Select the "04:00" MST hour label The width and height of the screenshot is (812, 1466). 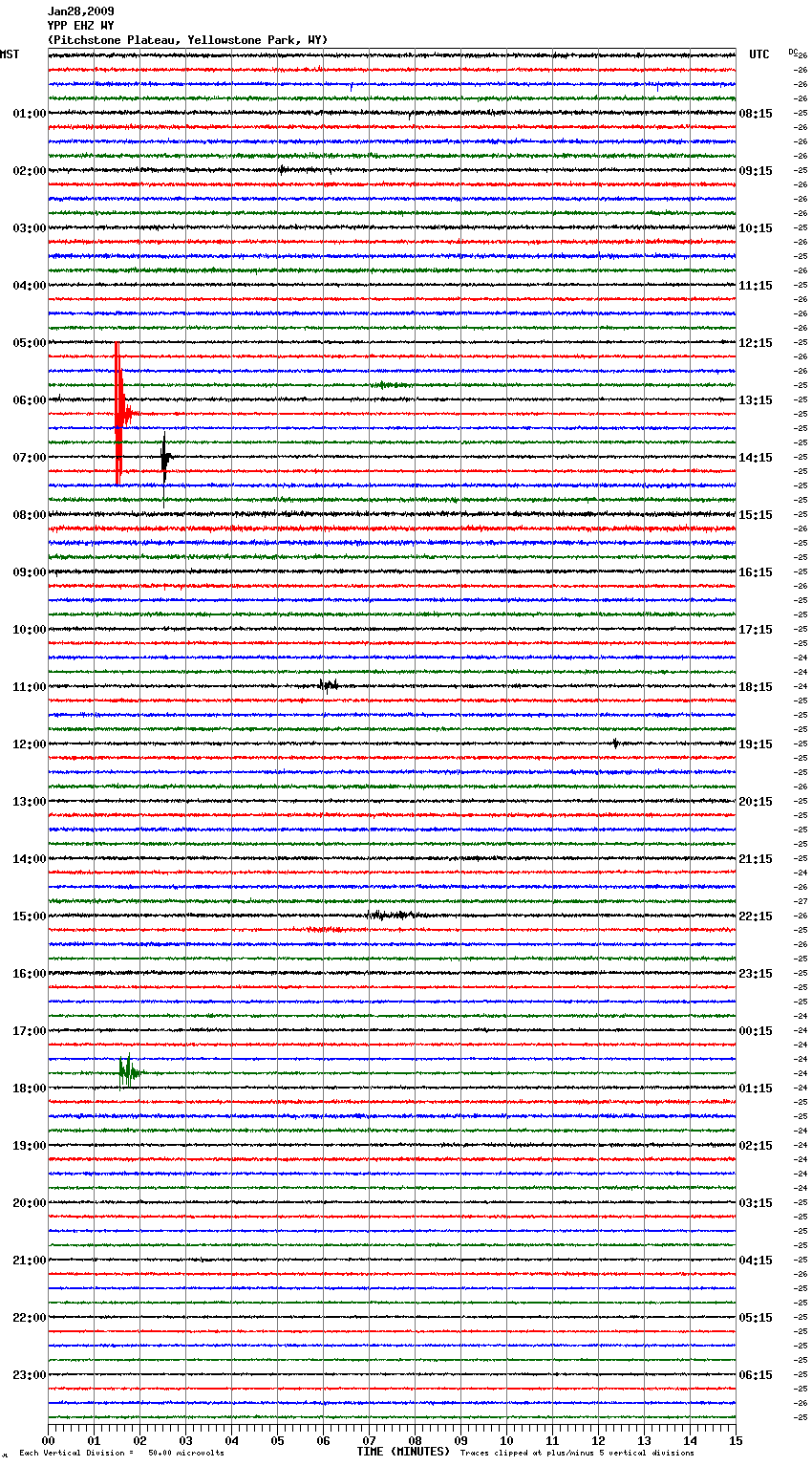click(x=30, y=286)
